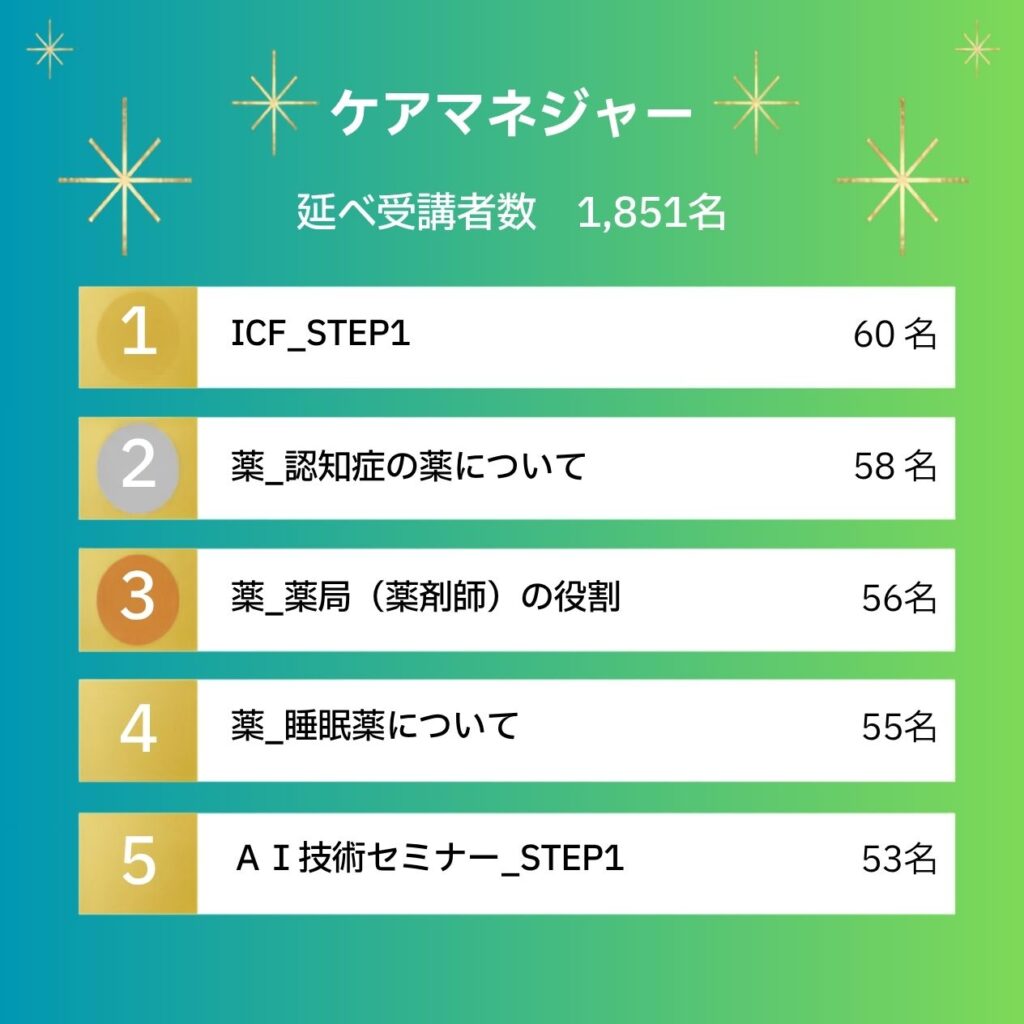Select the AI技術セミナー_STEP1 entry

pos(429,858)
